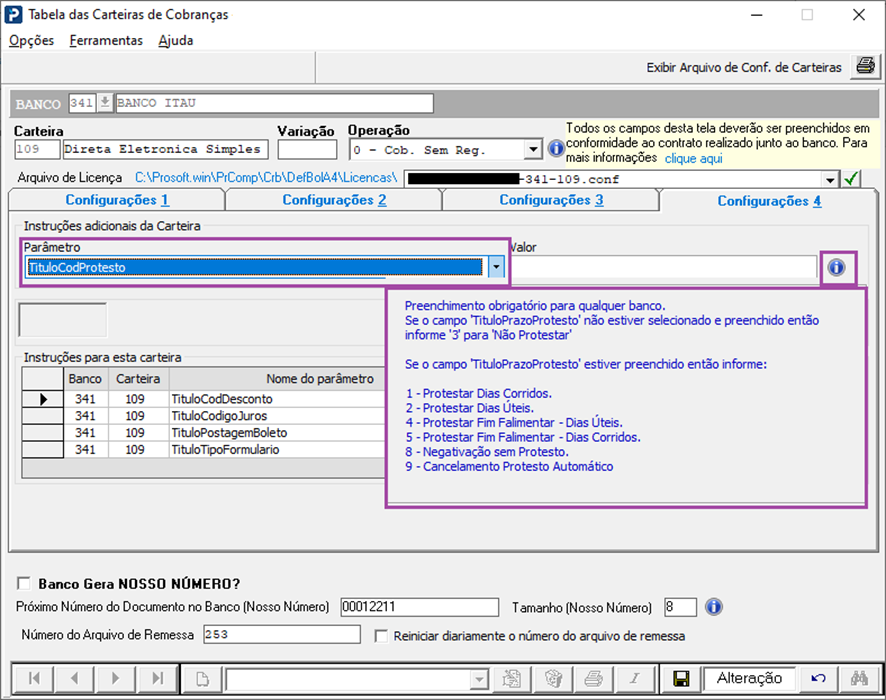The height and width of the screenshot is (700, 886).
Task: Click the row selector arrow of first row
Action: [x=42, y=399]
